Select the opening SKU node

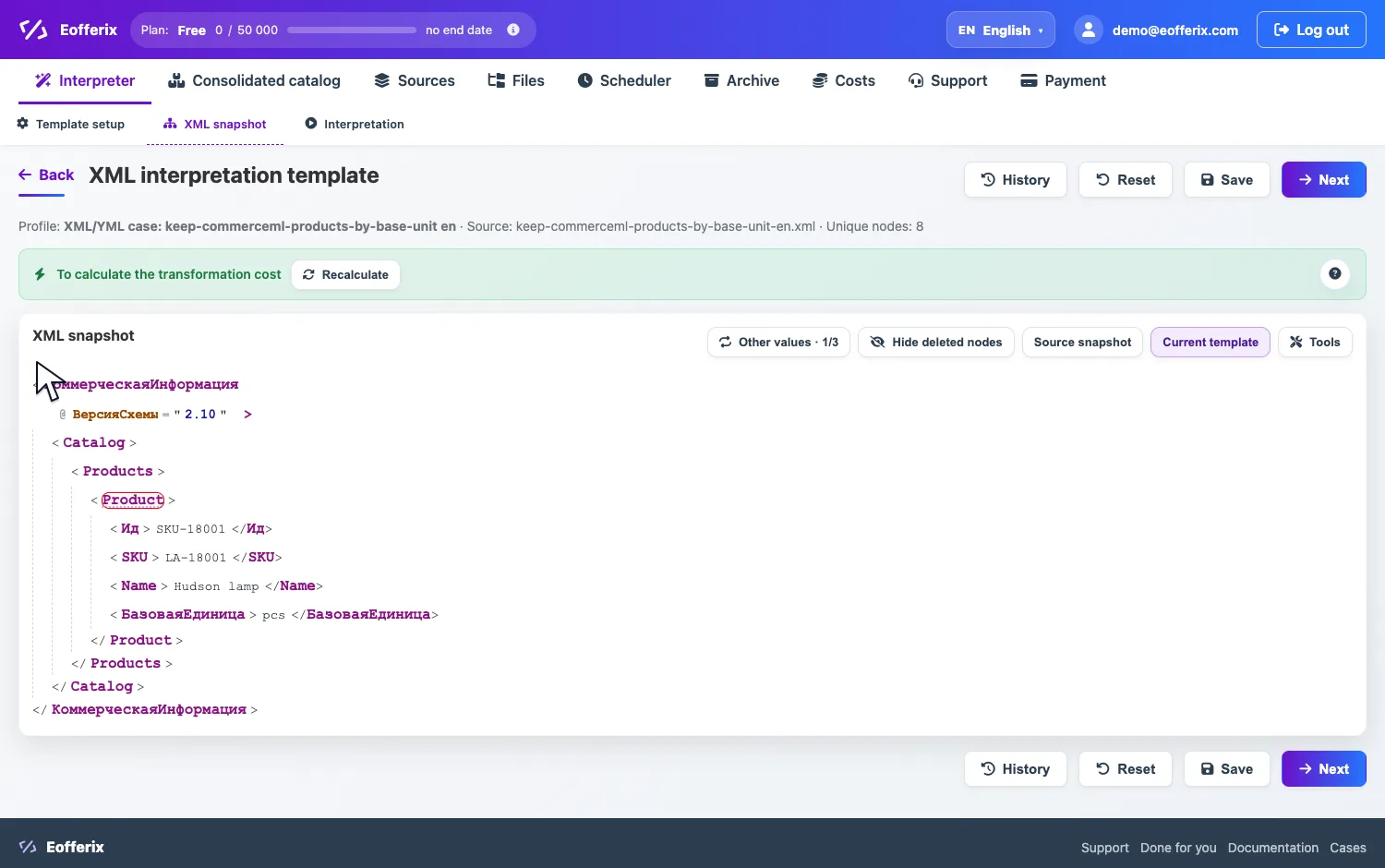[135, 557]
